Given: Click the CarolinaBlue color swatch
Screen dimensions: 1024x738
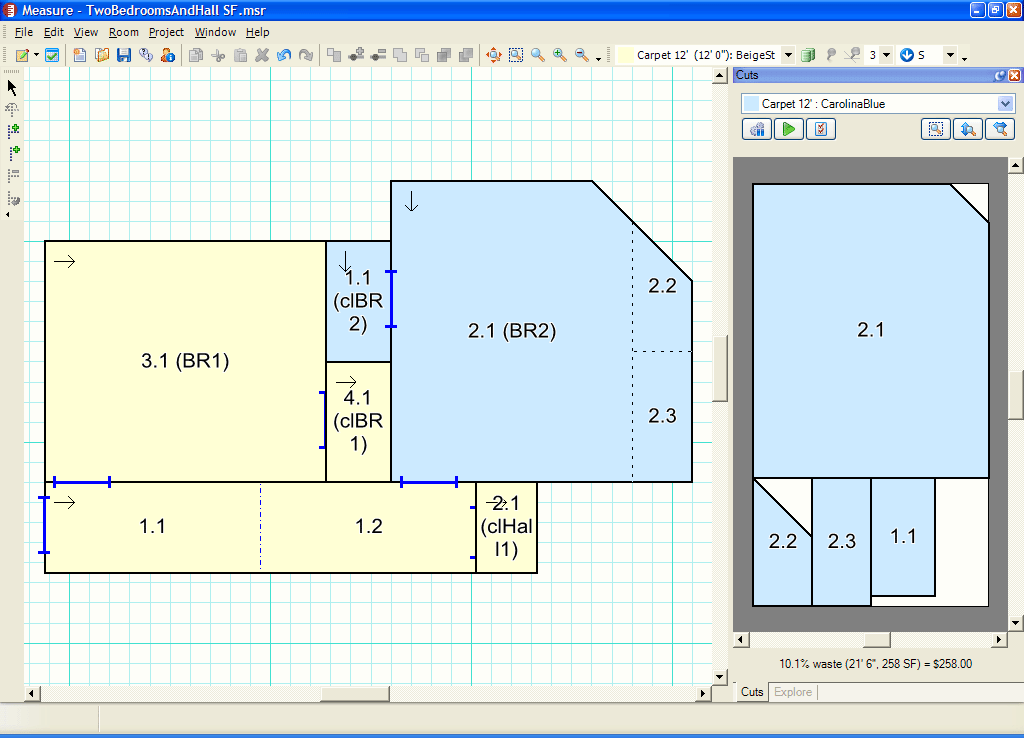Looking at the screenshot, I should click(751, 104).
